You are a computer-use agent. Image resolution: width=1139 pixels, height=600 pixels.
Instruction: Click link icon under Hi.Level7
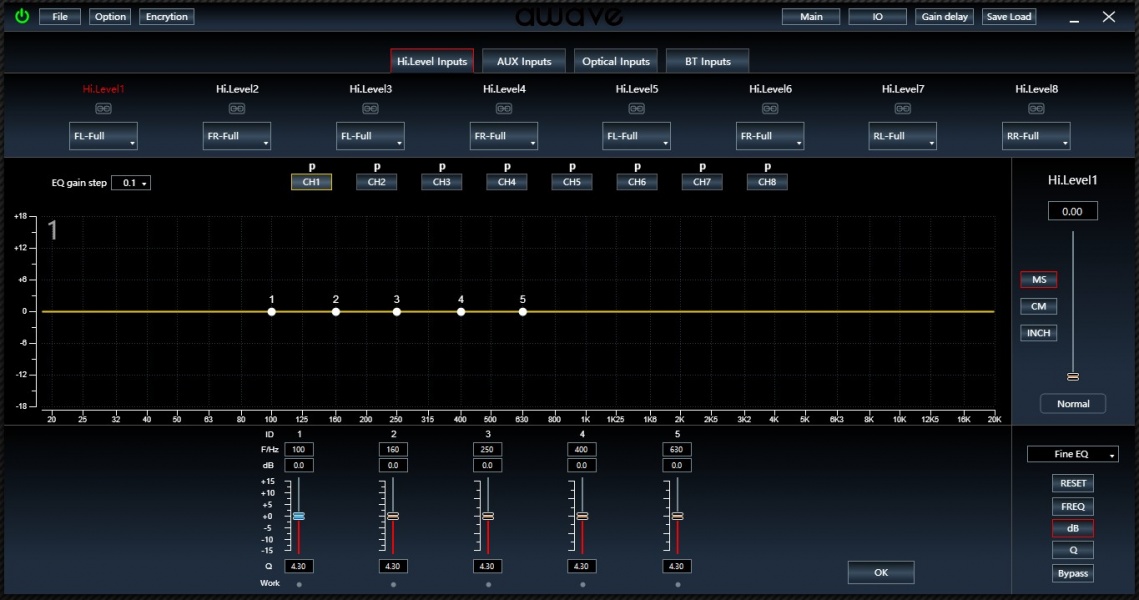(902, 109)
